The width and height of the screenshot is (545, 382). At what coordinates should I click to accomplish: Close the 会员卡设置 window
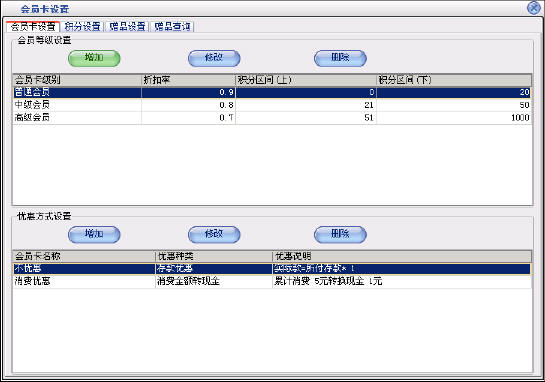[534, 8]
